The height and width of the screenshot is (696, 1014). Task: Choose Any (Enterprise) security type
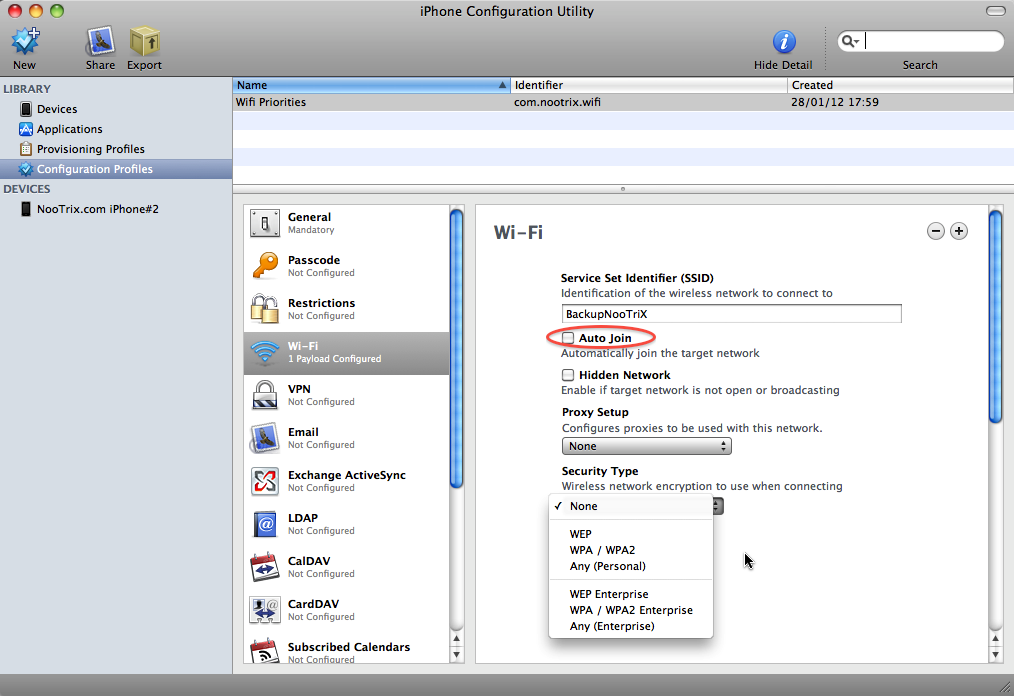631,626
